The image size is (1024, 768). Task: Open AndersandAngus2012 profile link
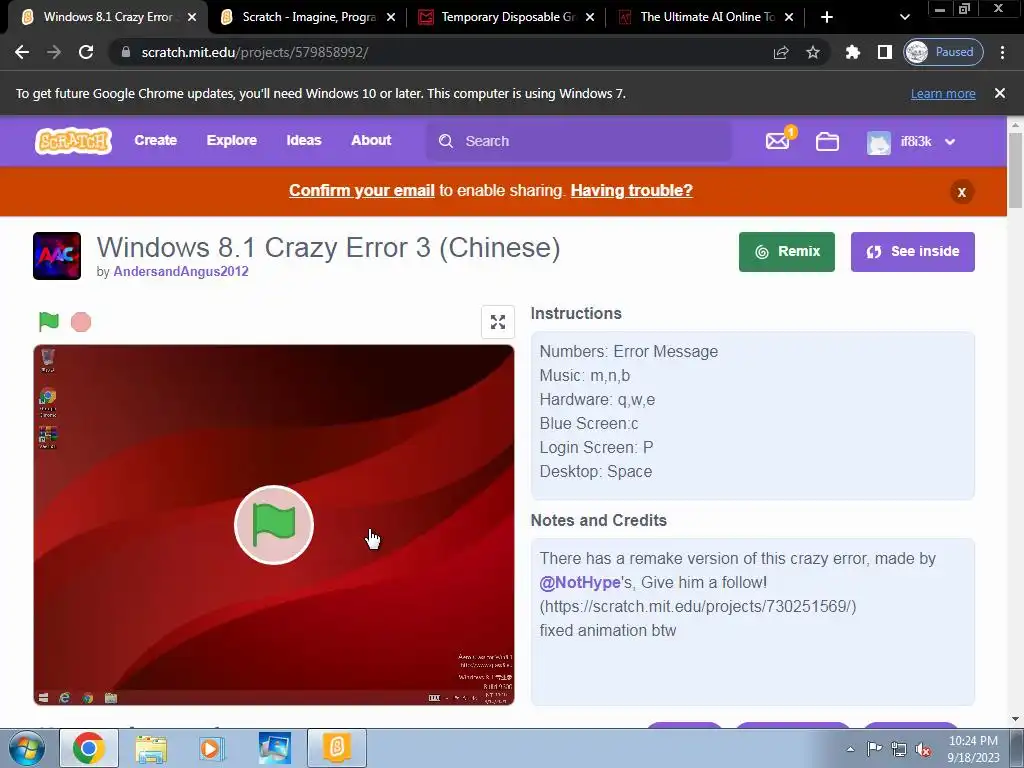(181, 272)
